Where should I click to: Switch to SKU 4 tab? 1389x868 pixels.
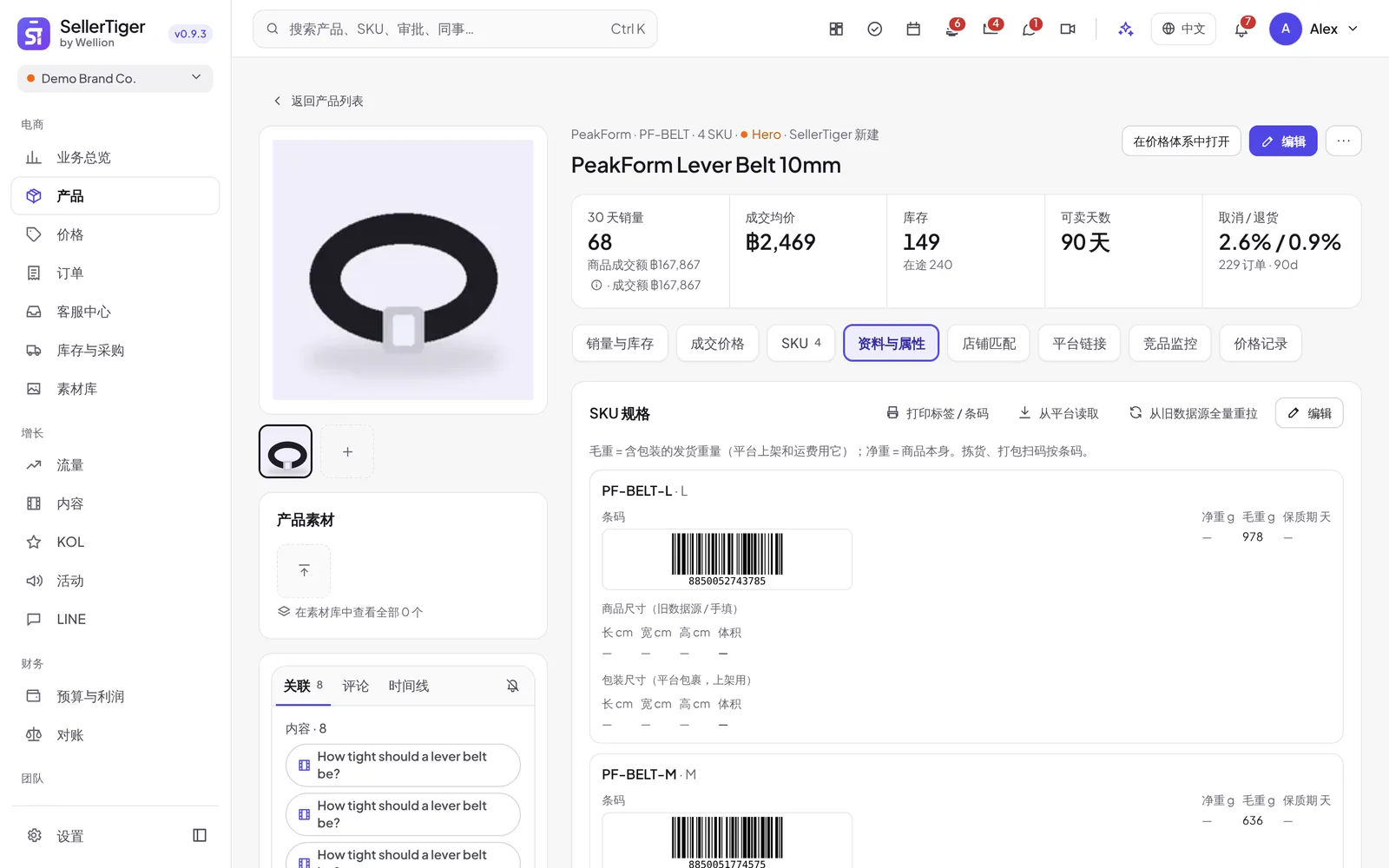coord(800,344)
